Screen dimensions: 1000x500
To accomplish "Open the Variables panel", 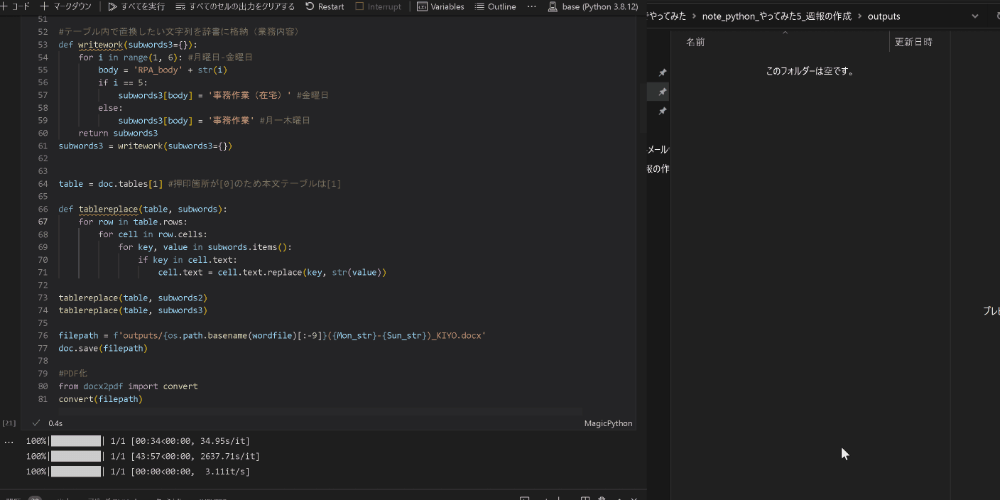I will [441, 6].
